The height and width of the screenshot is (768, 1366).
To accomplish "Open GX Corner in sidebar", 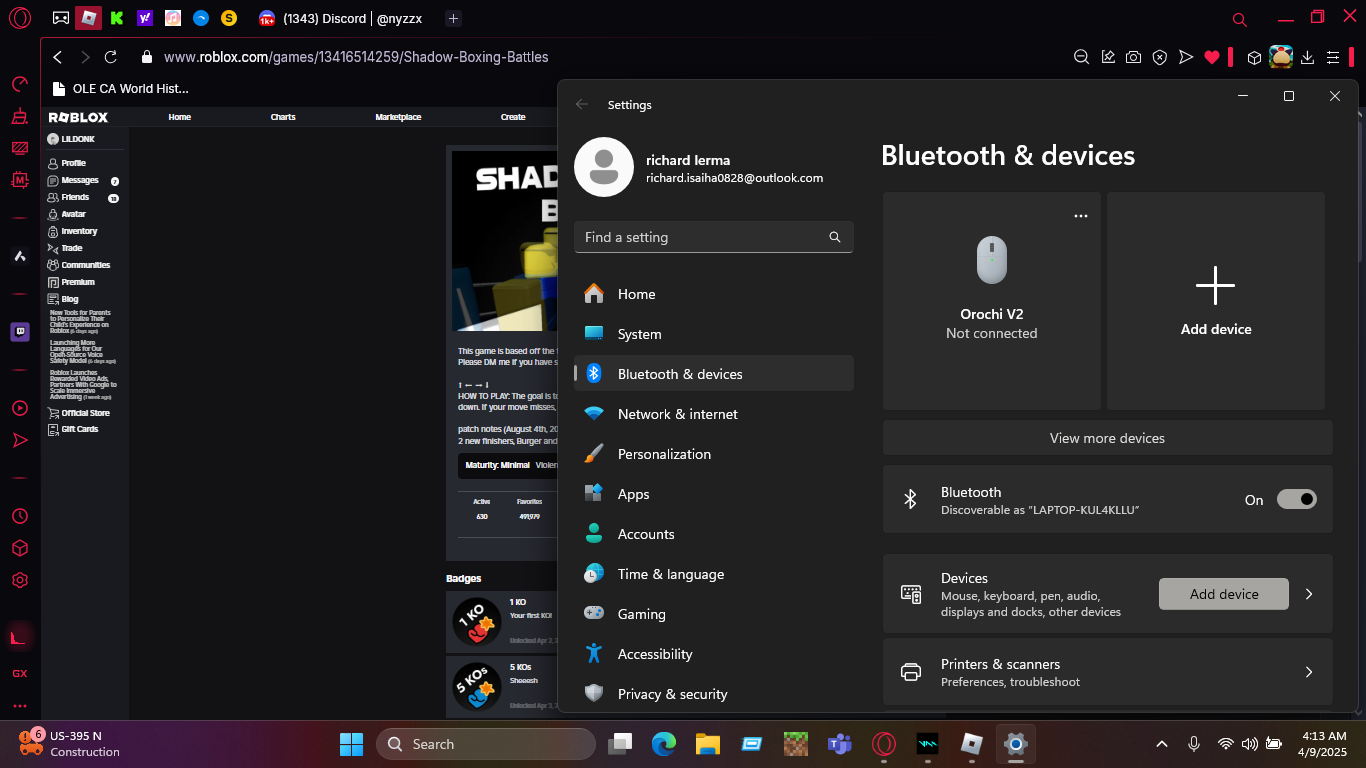I will pyautogui.click(x=20, y=673).
